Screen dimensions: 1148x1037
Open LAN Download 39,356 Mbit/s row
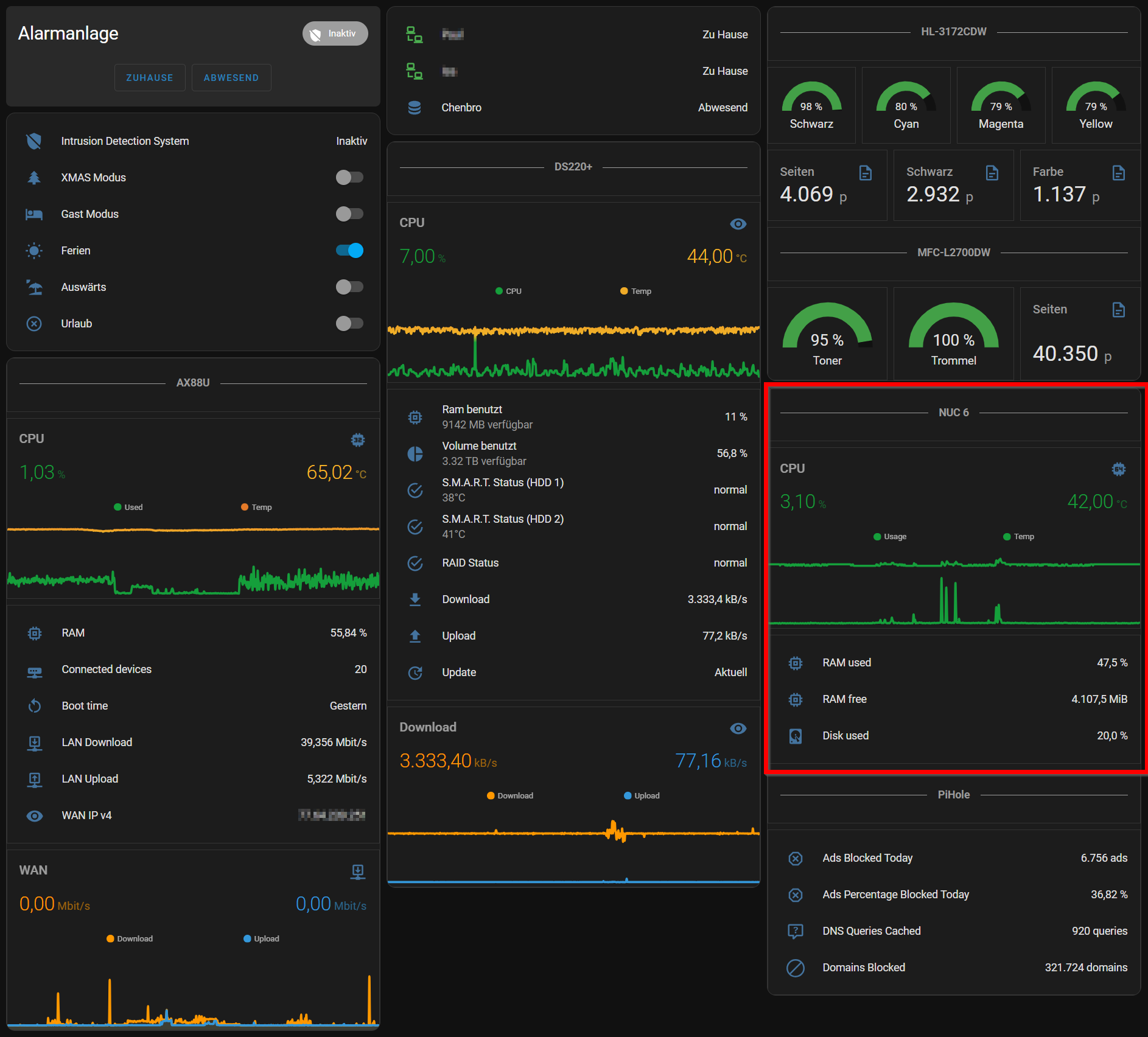point(193,742)
